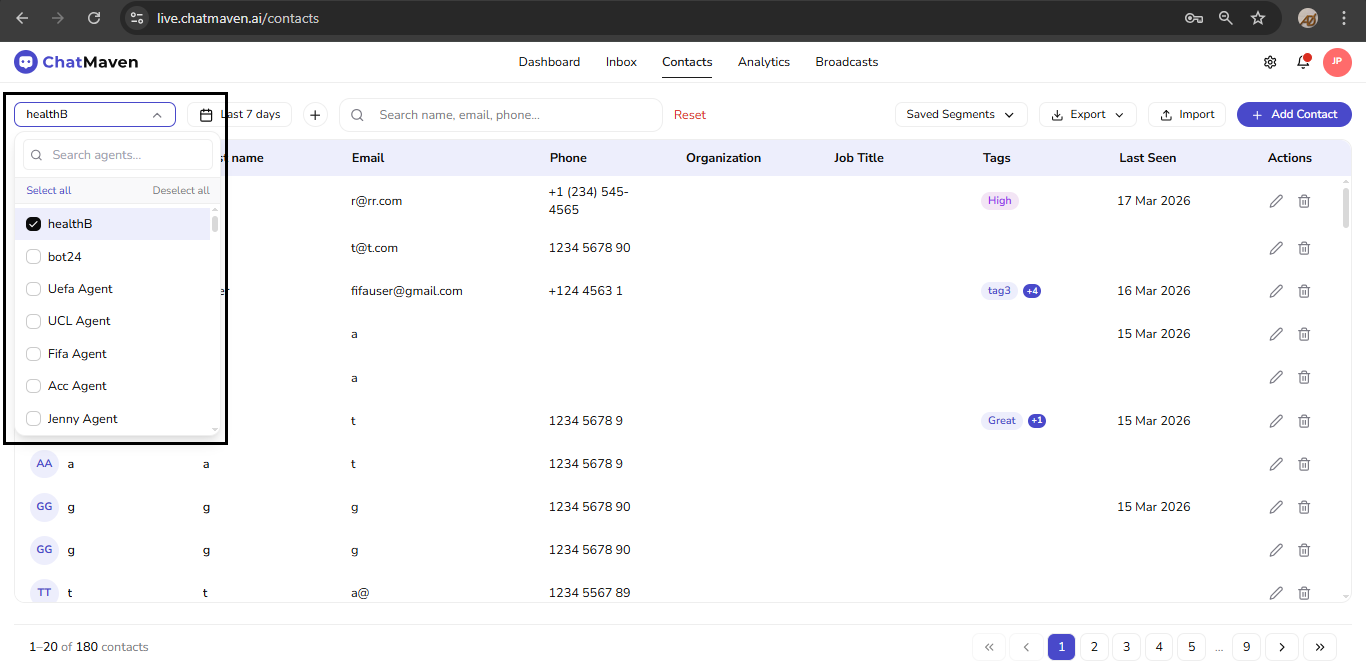This screenshot has height=668, width=1366.
Task: Delete the t@t.com contact trash icon
Action: pos(1304,248)
